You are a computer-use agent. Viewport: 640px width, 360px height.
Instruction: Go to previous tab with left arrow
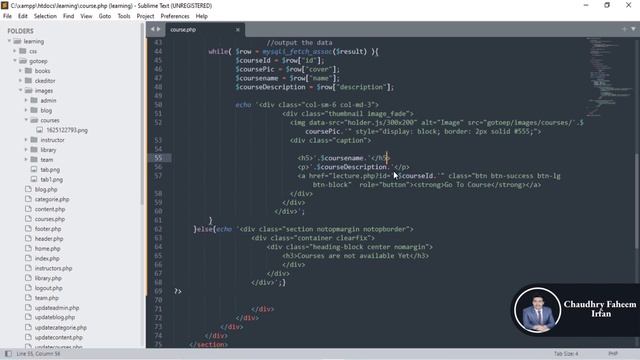[152, 29]
